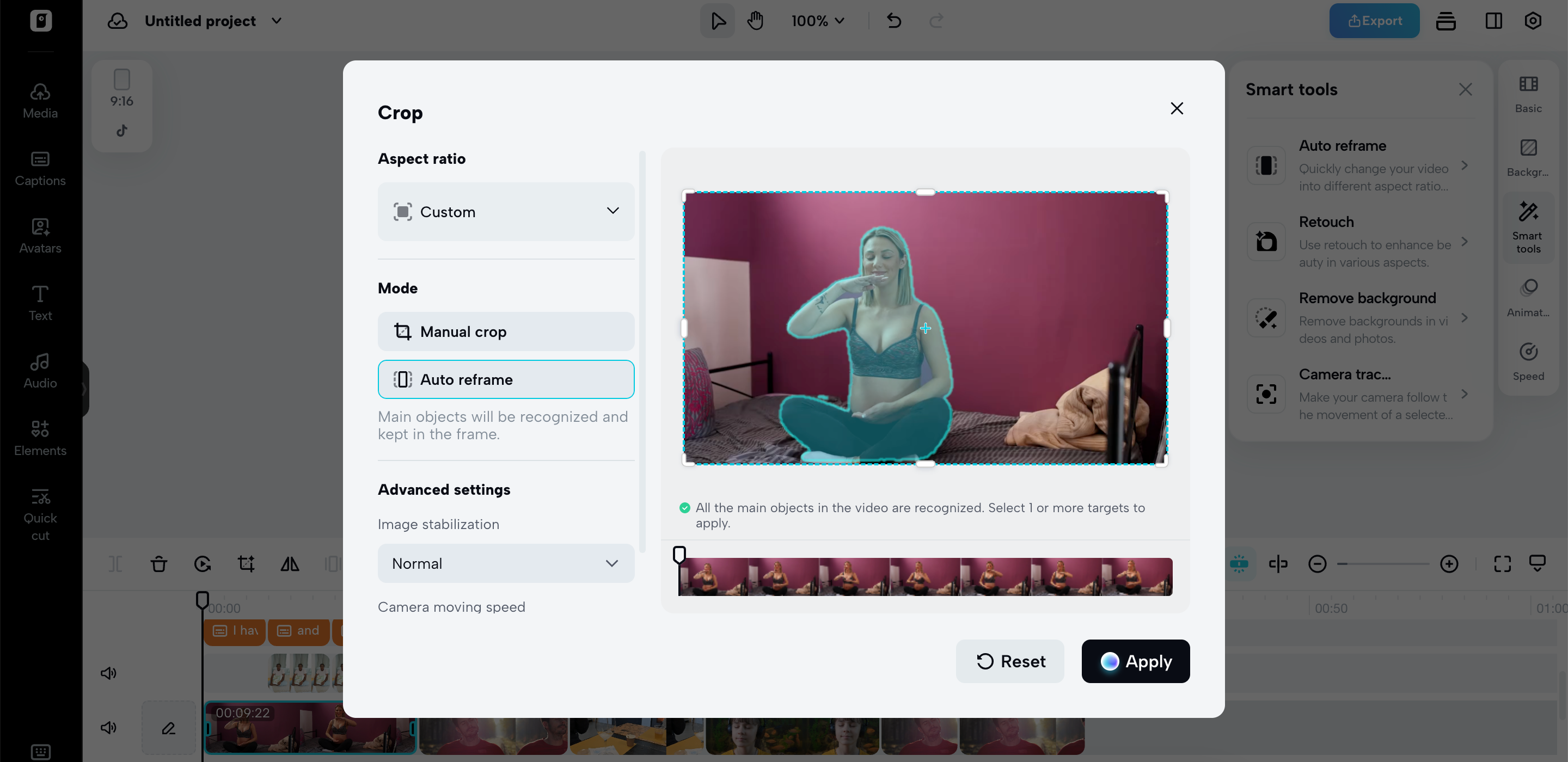Open the Speed tab on the right
This screenshot has width=1568, height=762.
pyautogui.click(x=1528, y=361)
